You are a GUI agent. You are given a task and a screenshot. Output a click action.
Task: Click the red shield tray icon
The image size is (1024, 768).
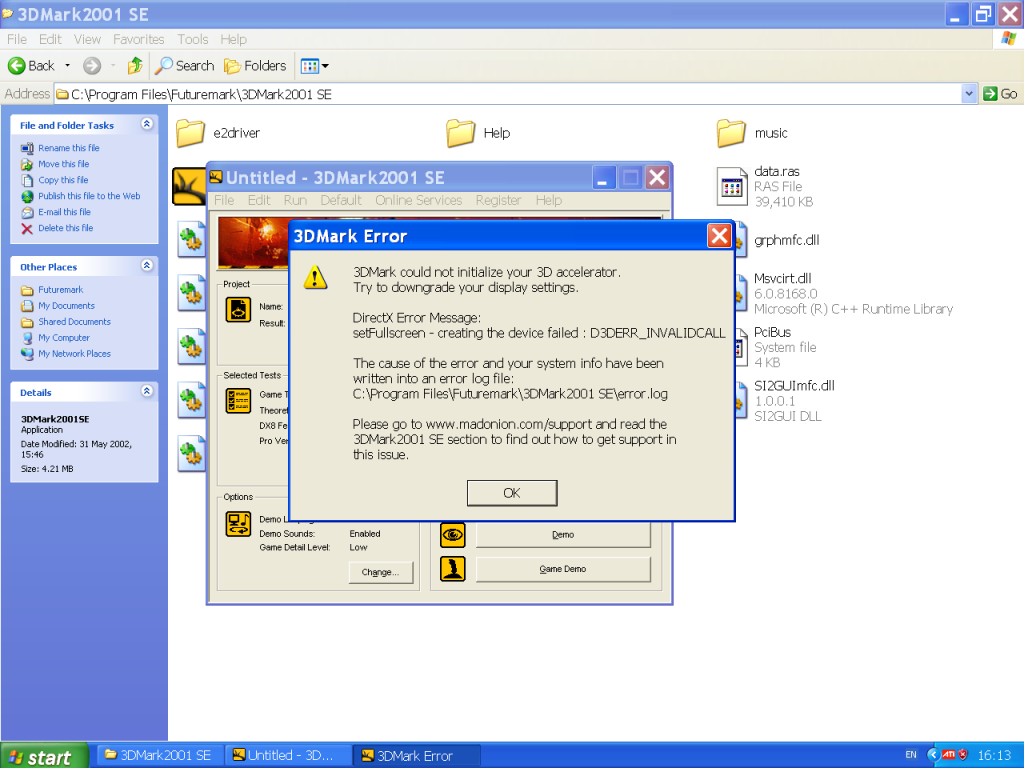tap(963, 755)
